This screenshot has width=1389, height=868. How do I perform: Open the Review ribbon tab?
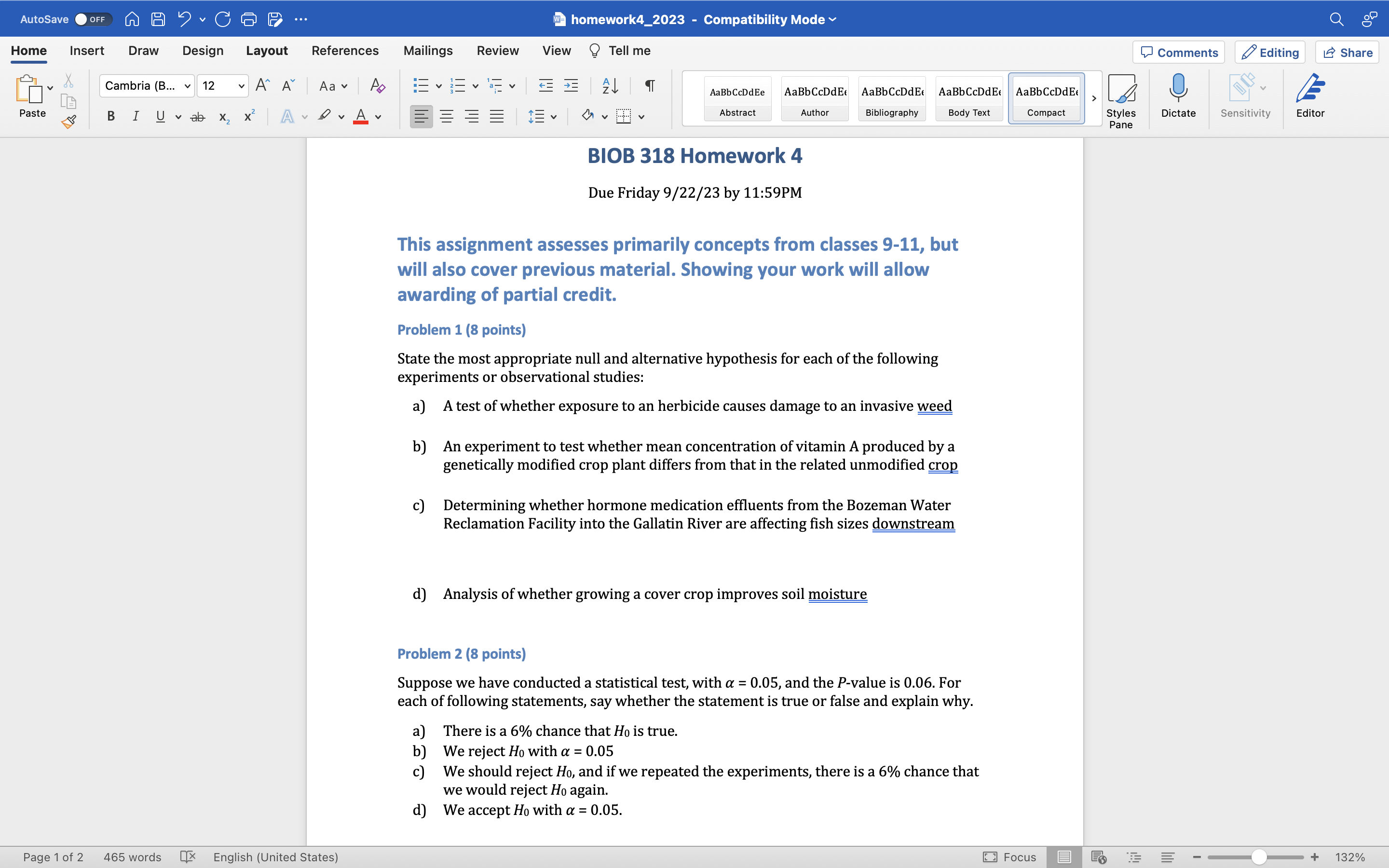(497, 51)
